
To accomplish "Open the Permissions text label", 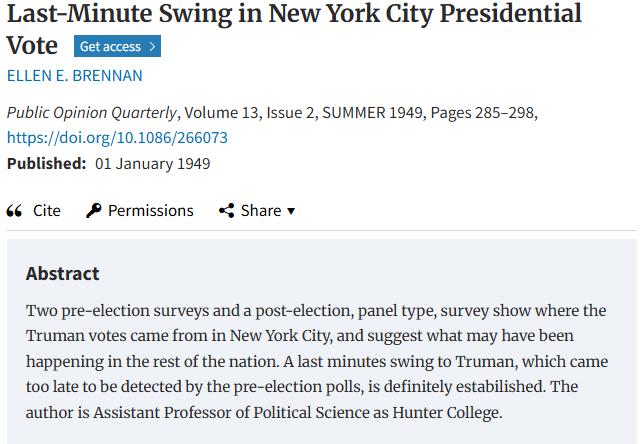I will (x=150, y=211).
